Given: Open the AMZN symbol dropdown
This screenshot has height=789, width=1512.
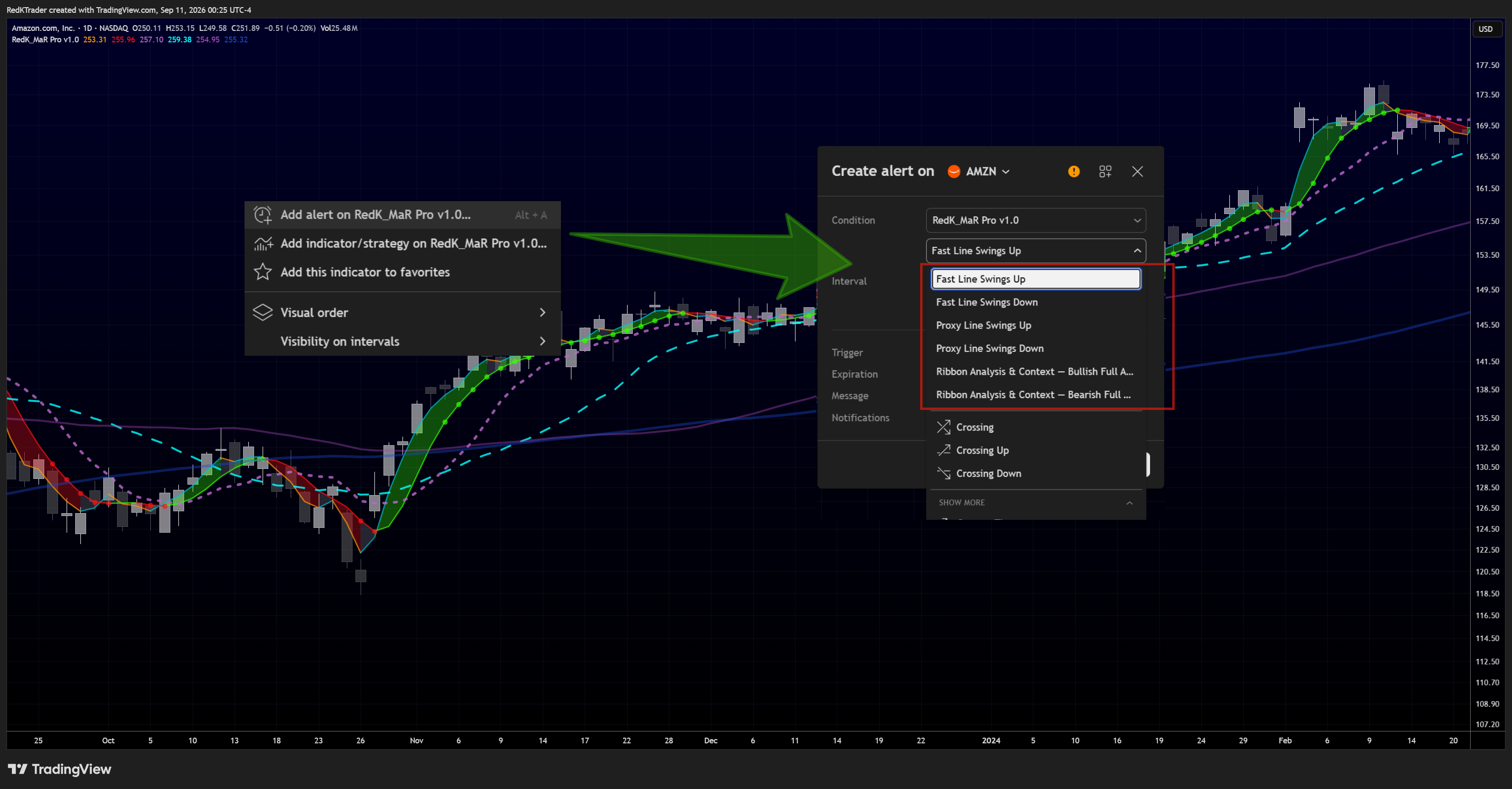Looking at the screenshot, I should tap(987, 171).
